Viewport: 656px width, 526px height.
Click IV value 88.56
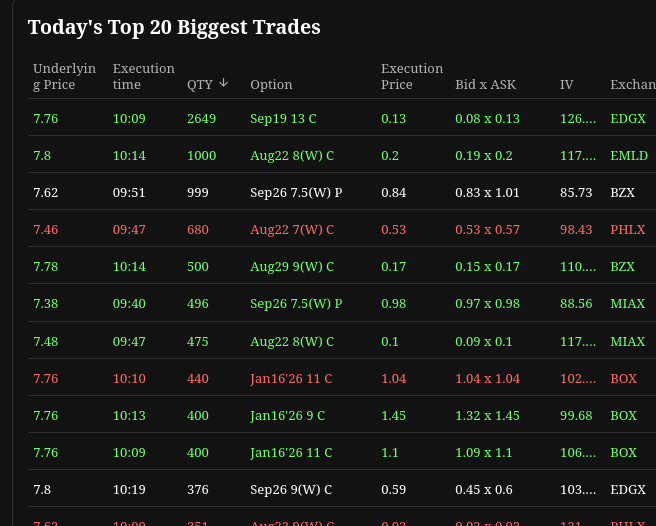tap(576, 304)
